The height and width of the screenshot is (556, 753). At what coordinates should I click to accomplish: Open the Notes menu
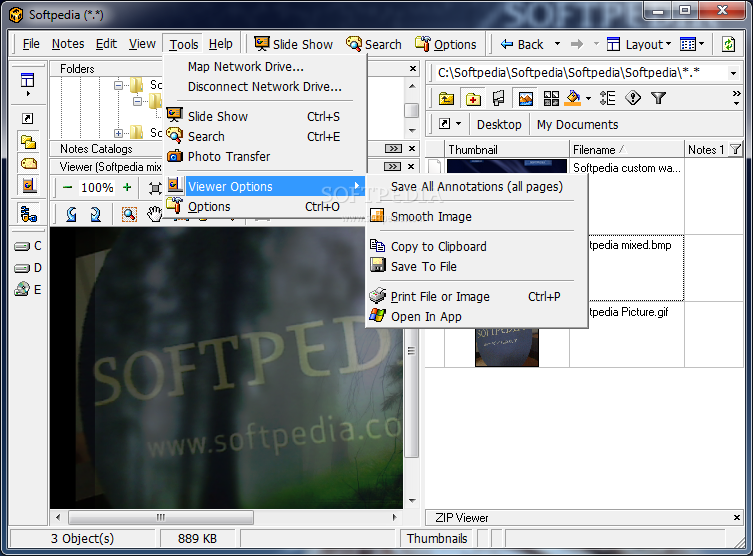point(68,44)
